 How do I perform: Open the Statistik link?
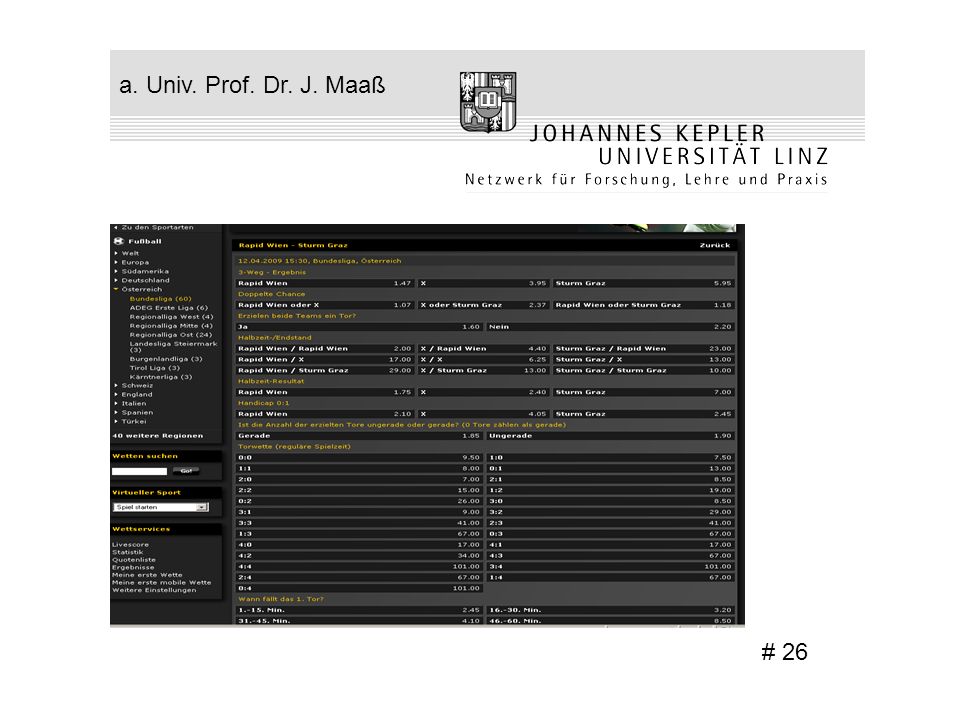click(x=127, y=552)
